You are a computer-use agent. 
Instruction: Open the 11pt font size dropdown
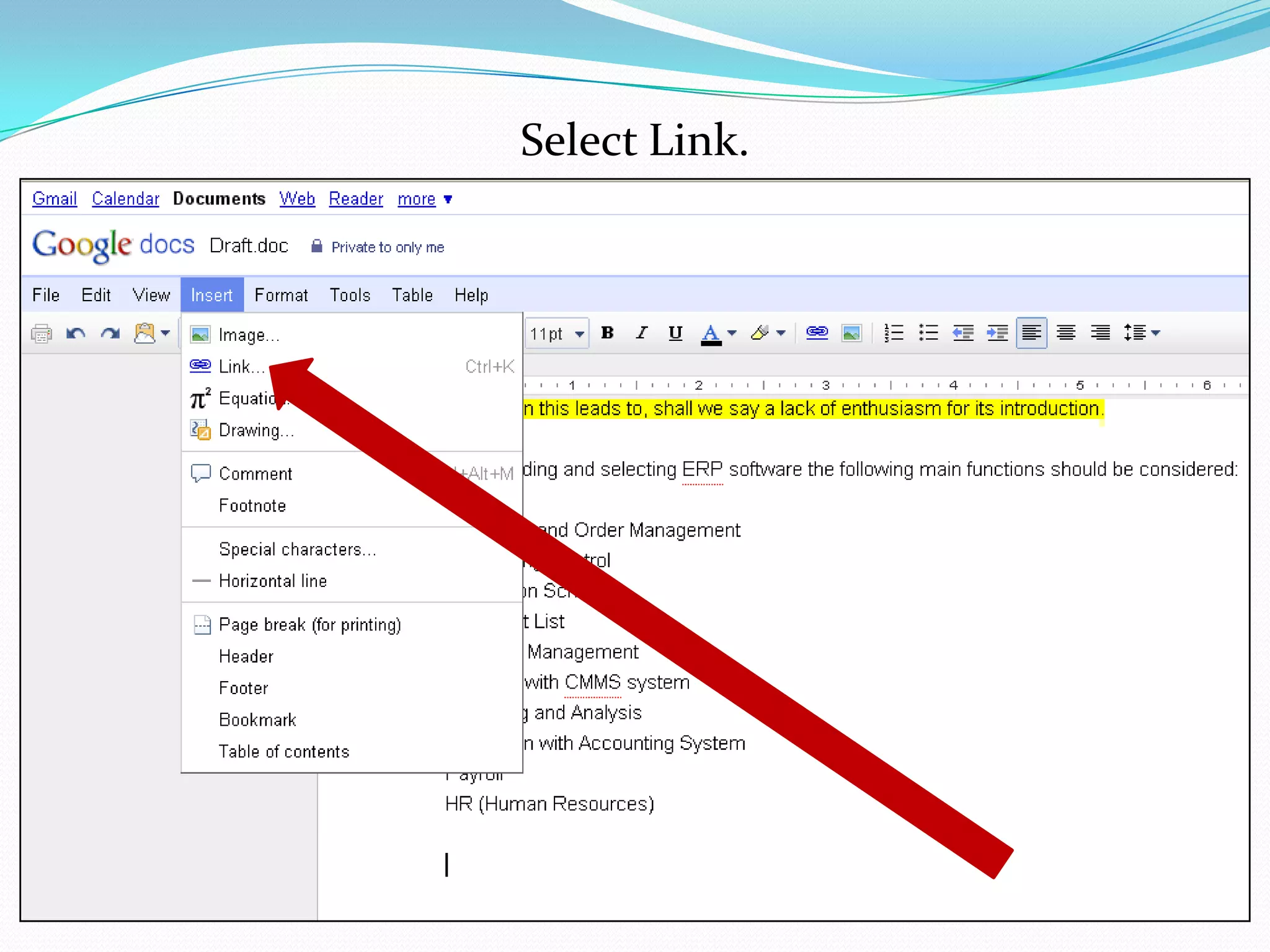[557, 333]
